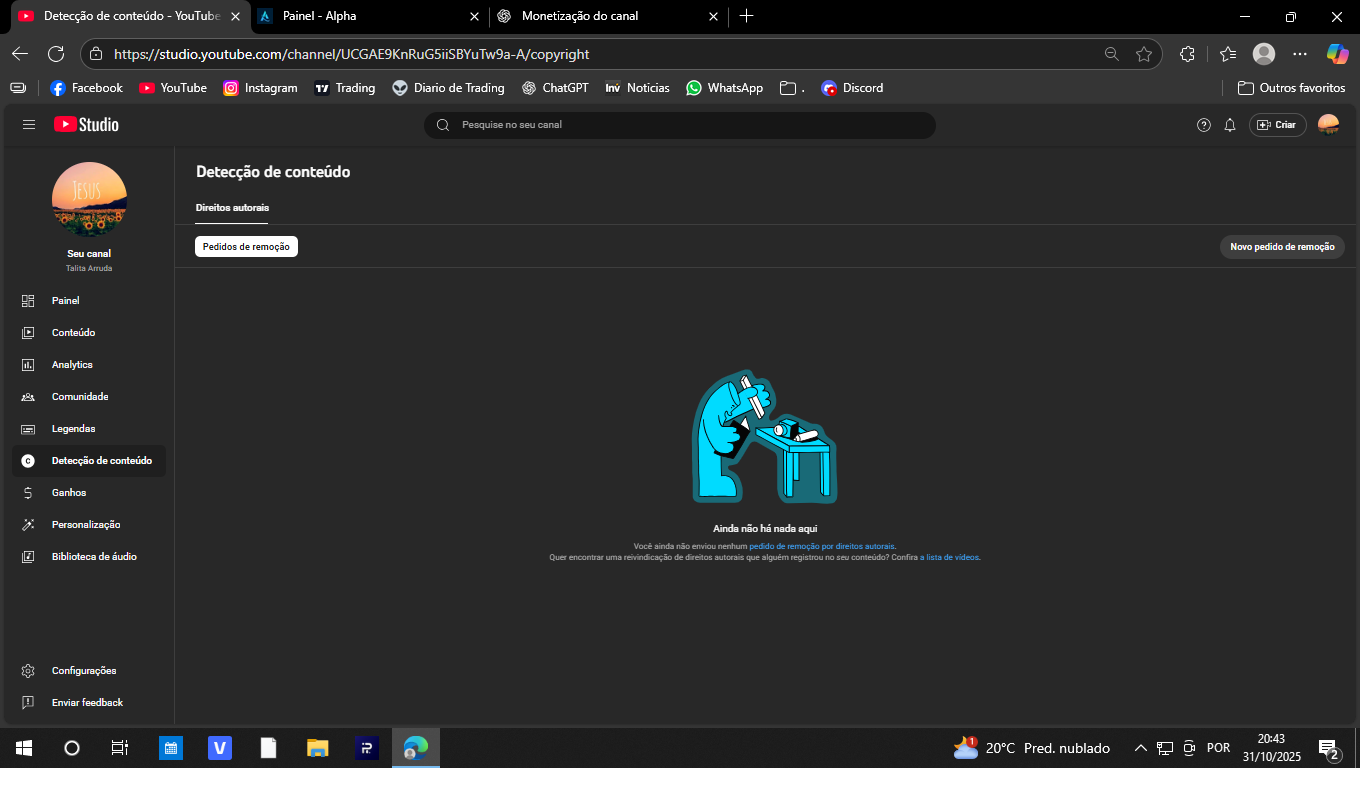Select the Direitos autorais tab
Screen dimensions: 1360x792
coord(232,208)
